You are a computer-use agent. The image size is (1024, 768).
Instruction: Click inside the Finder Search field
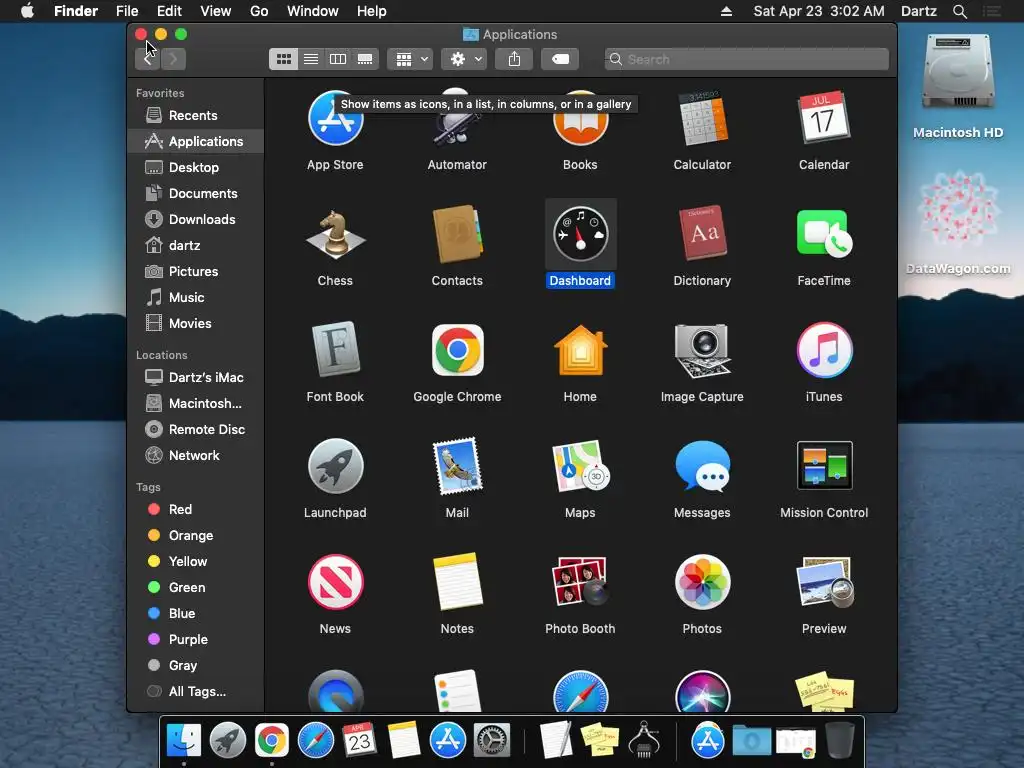[x=746, y=59]
